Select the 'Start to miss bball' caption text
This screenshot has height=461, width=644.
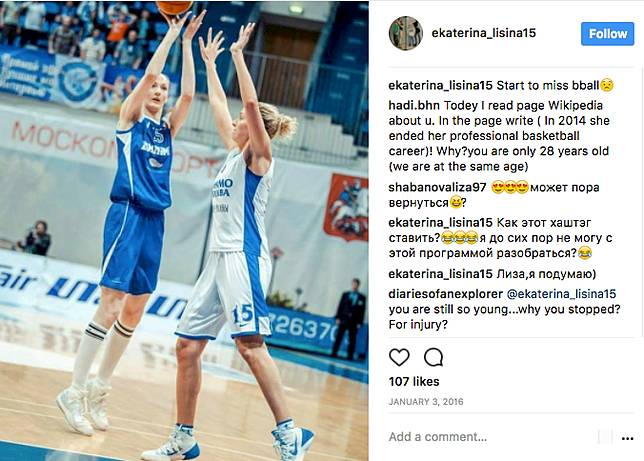click(548, 85)
